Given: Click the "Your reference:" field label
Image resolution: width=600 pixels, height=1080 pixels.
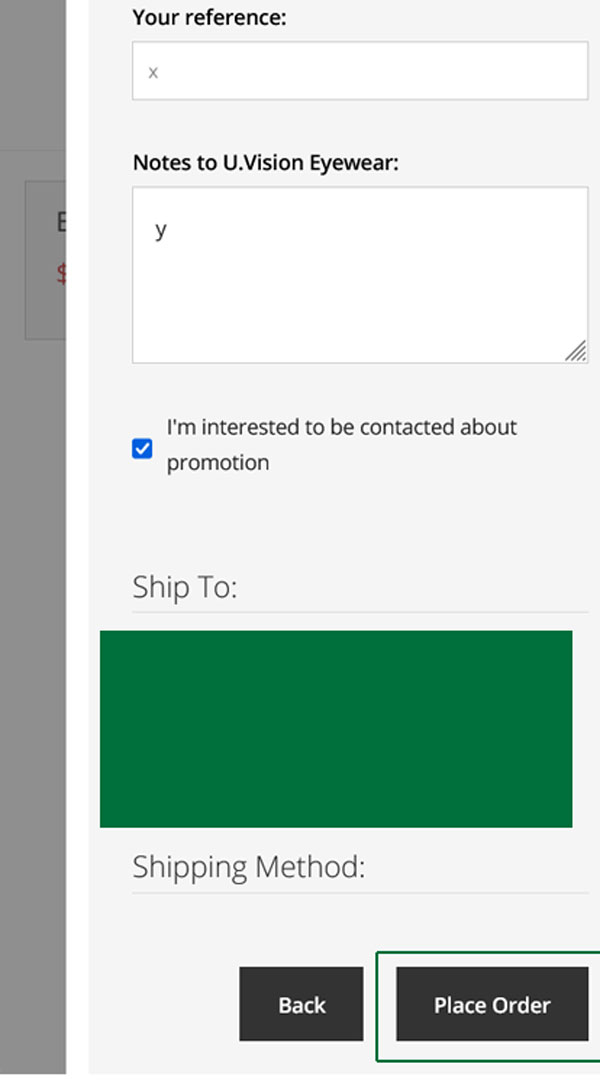Looking at the screenshot, I should coord(209,17).
